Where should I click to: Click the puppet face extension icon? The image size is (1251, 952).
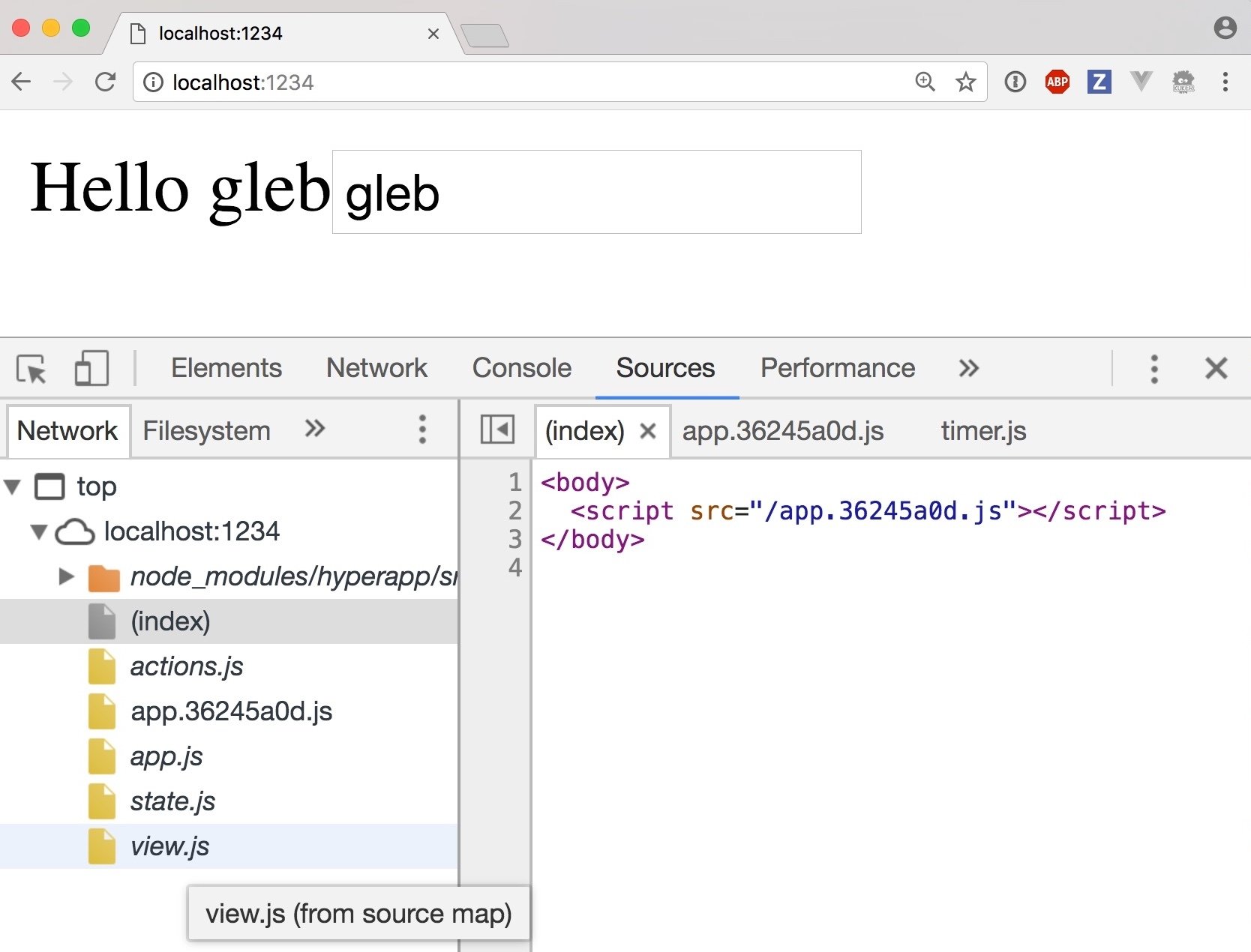pos(1183,82)
